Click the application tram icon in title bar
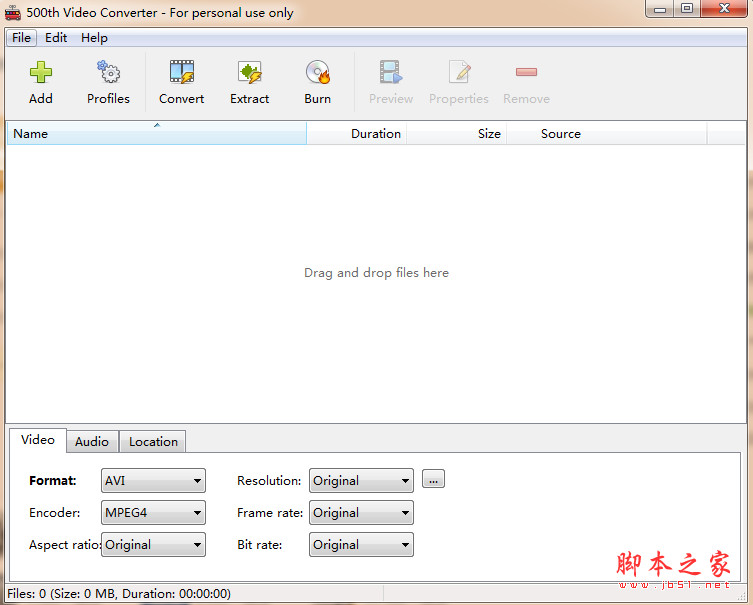Screen dimensions: 753x605 (x=13, y=12)
